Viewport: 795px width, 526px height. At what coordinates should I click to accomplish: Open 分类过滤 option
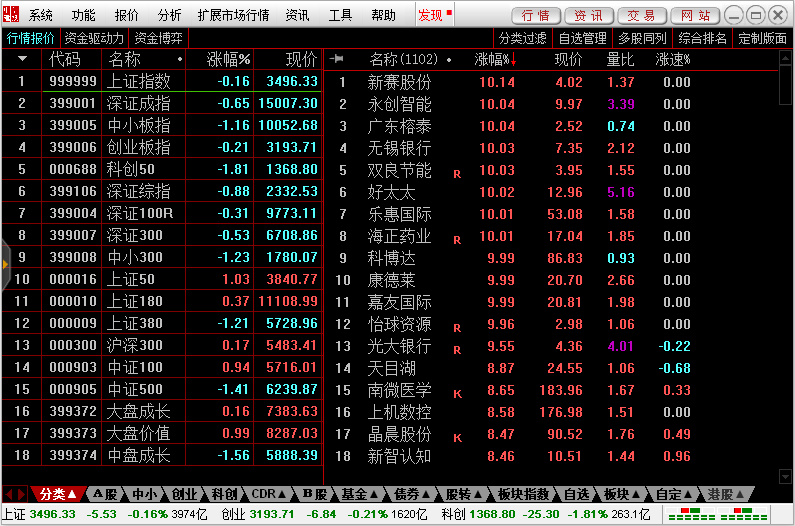[522, 38]
